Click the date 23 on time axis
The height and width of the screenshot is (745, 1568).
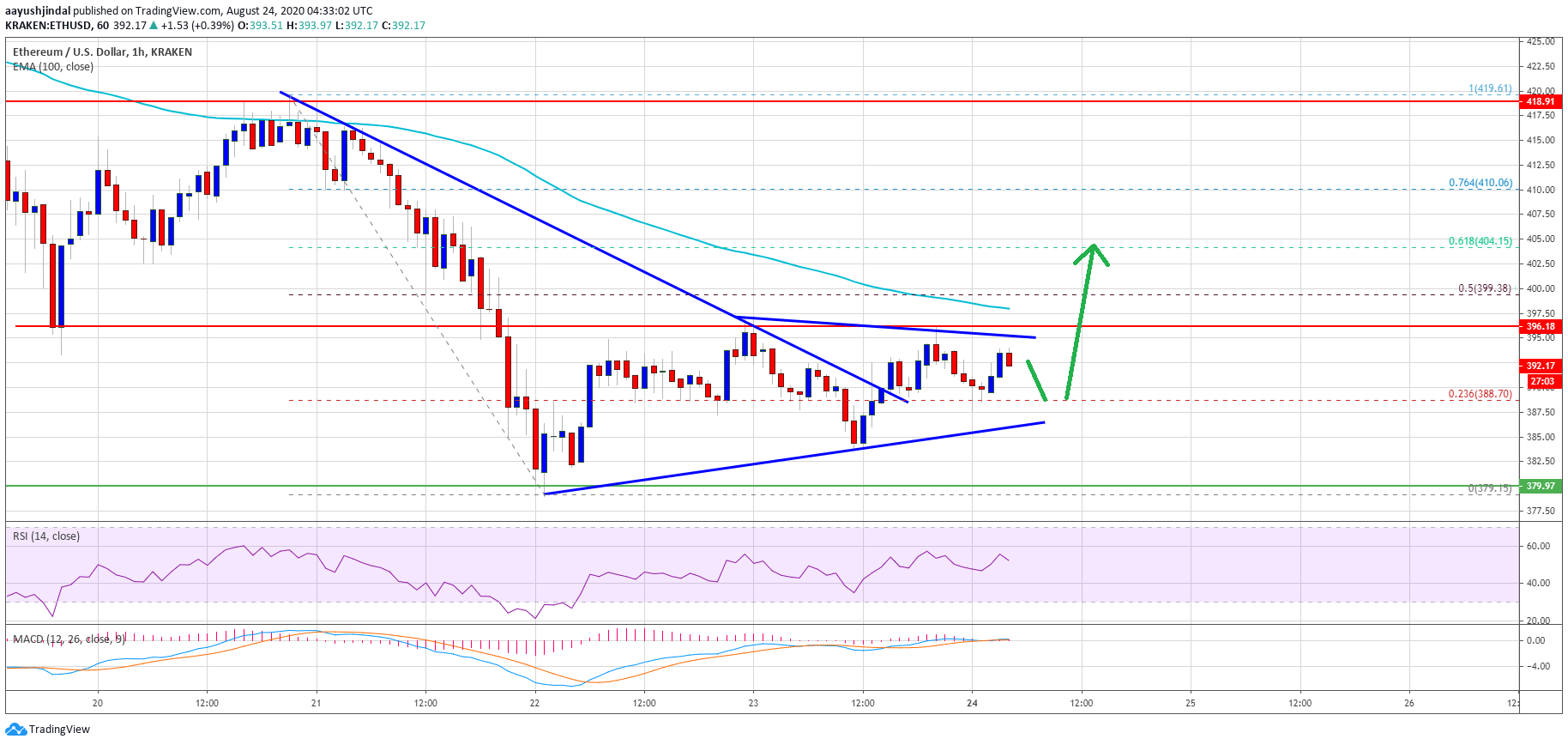coord(753,703)
